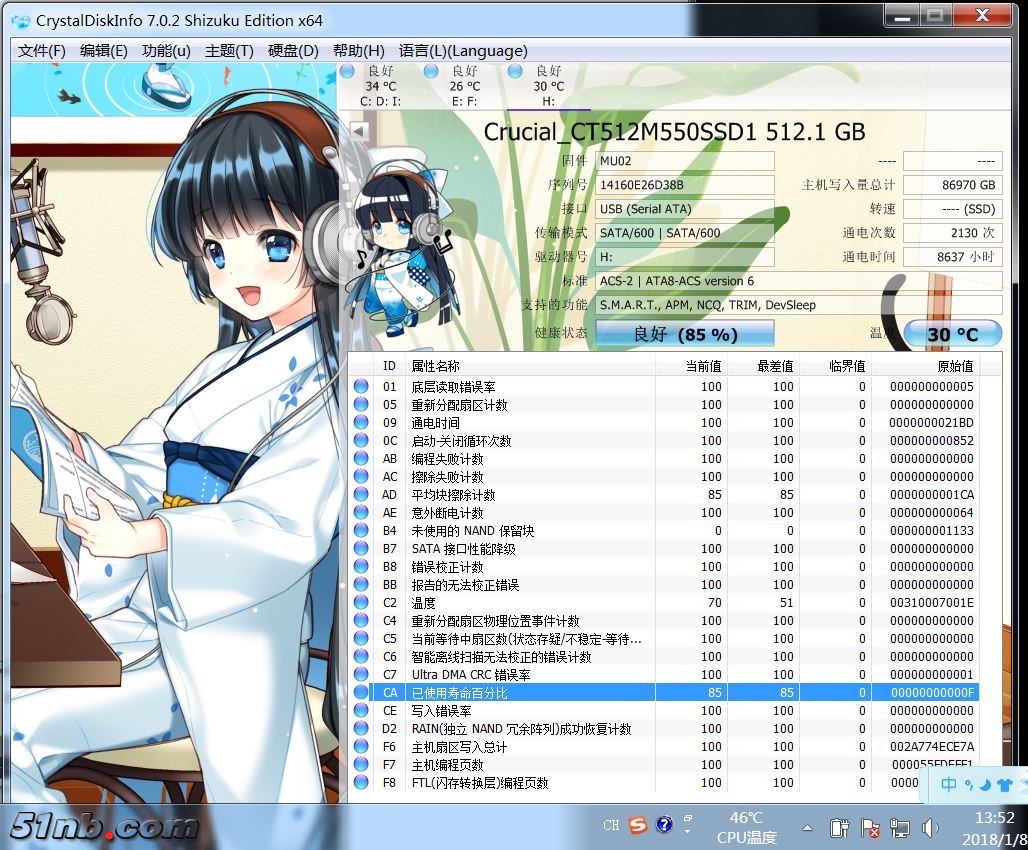This screenshot has width=1028, height=850.
Task: Click the blue help question mark icon
Action: (x=664, y=825)
